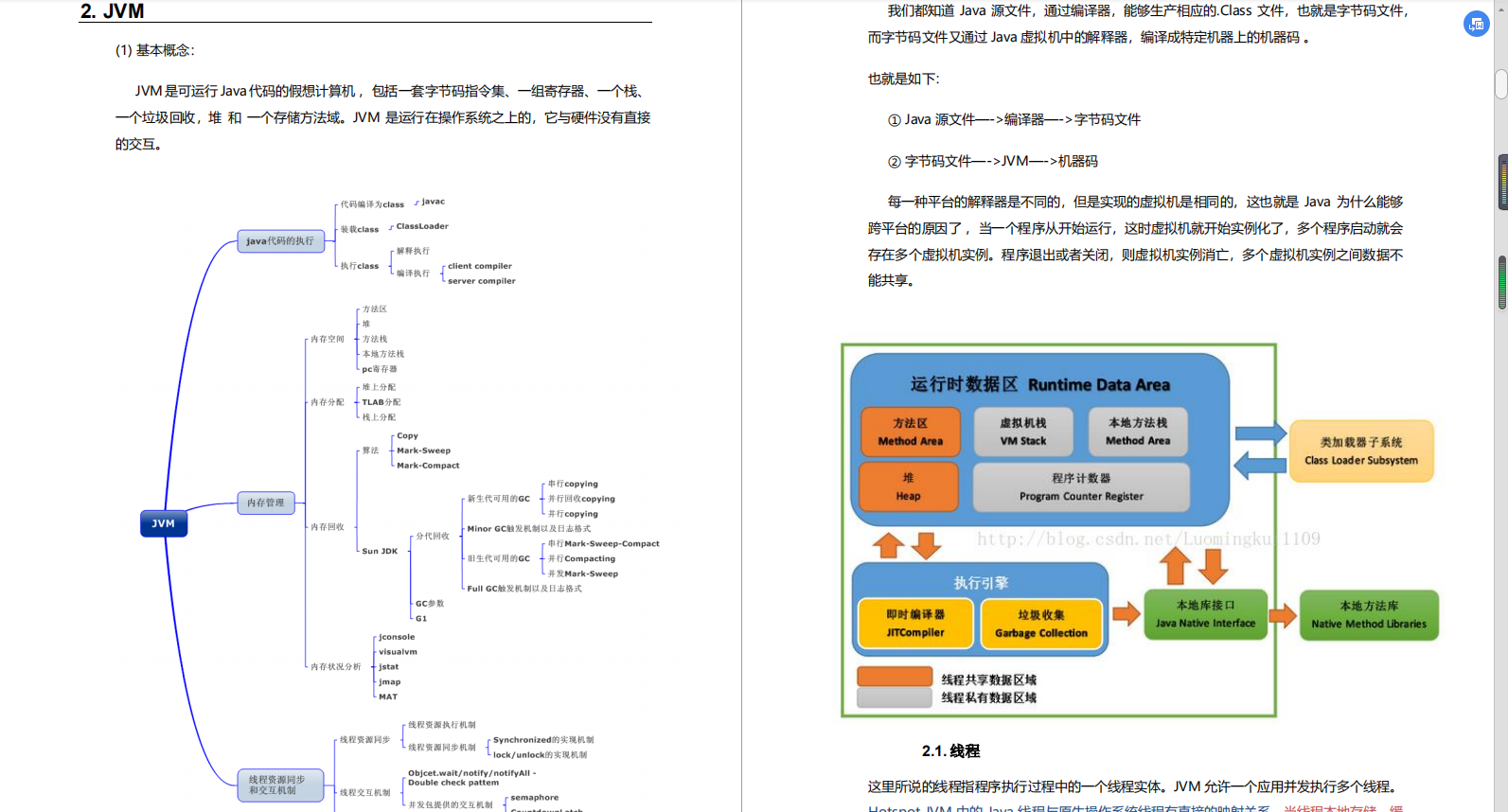Image resolution: width=1508 pixels, height=812 pixels.
Task: Select the 'java代码的执行' mind map node
Action: click(x=280, y=241)
